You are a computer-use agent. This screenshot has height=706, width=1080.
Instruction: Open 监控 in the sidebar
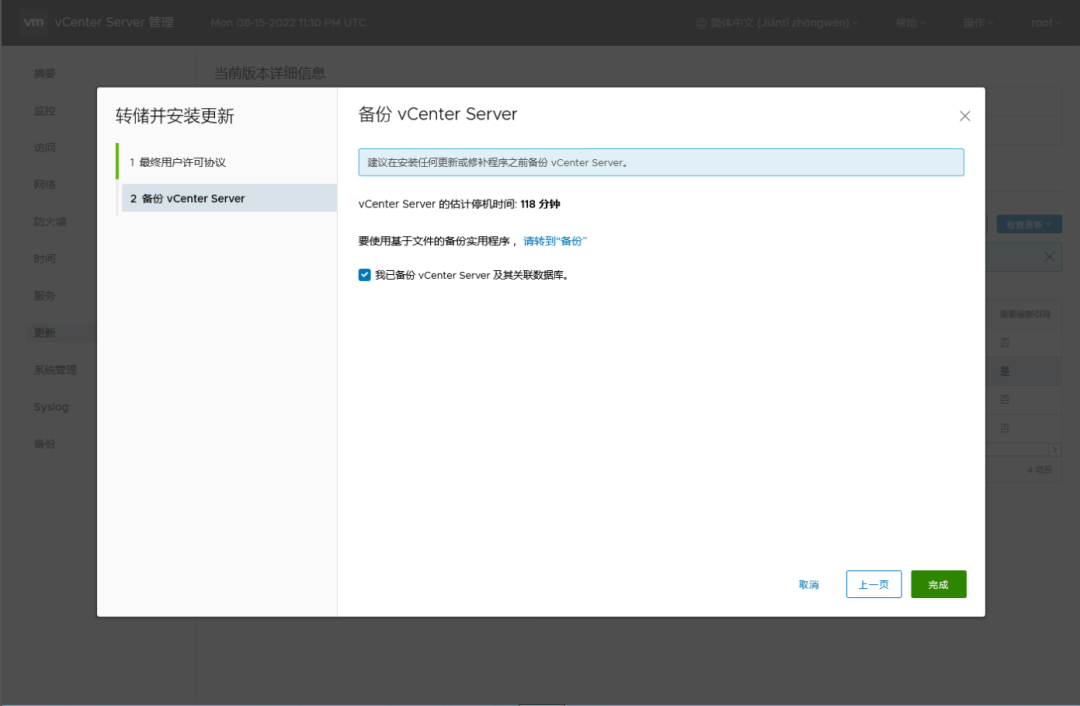(45, 111)
